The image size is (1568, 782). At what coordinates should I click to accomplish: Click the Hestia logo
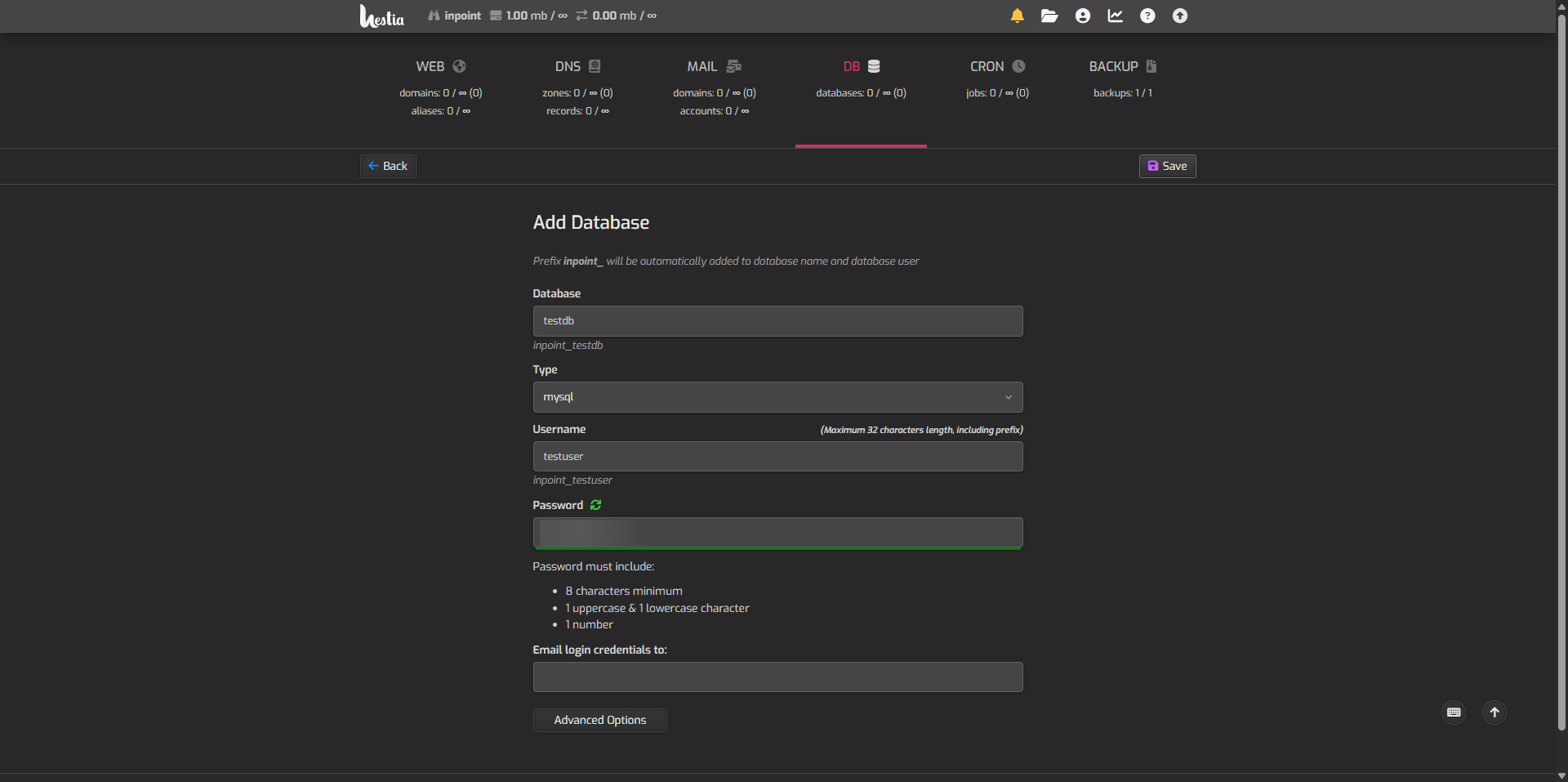pyautogui.click(x=381, y=16)
